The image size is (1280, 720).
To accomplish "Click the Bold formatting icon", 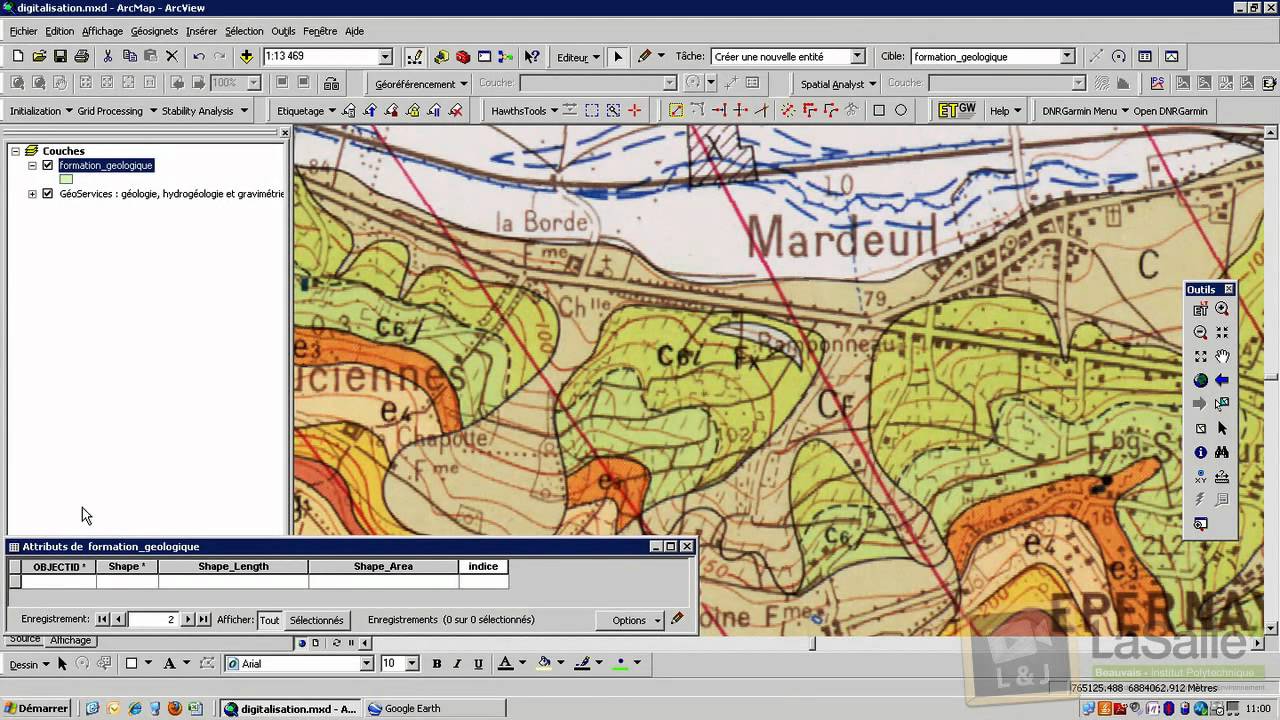I will point(437,663).
